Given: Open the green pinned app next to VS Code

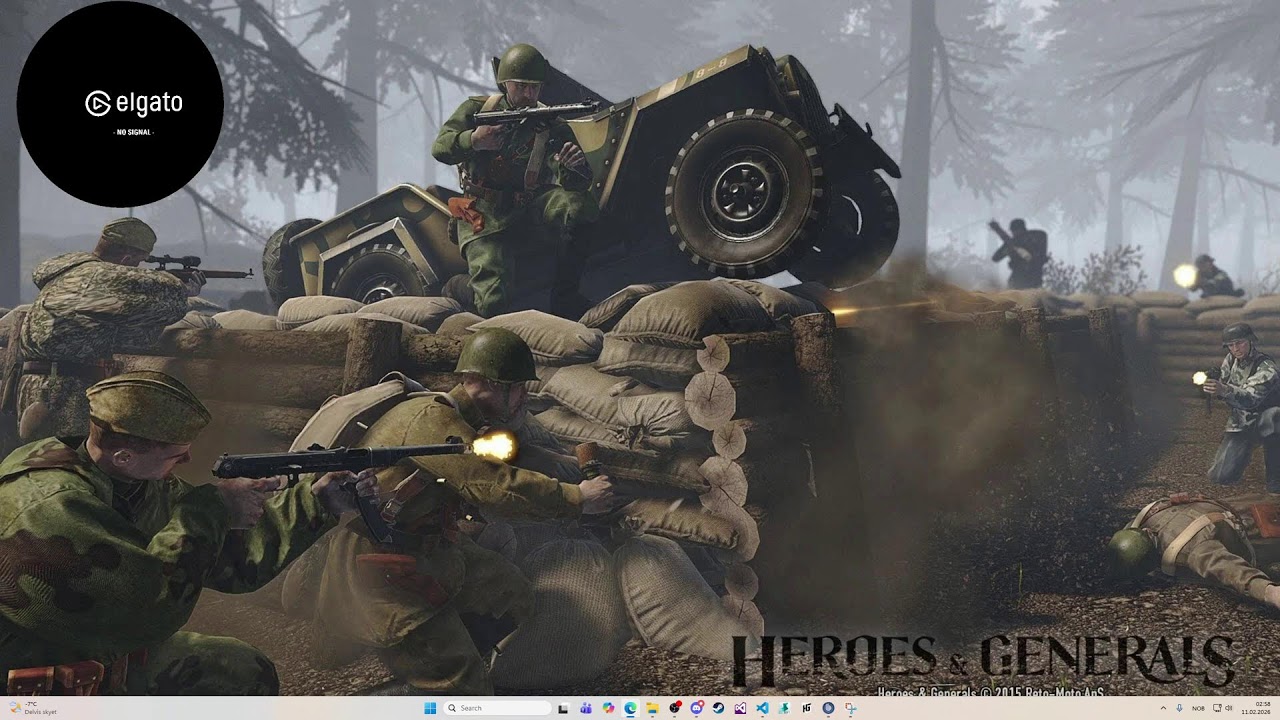Looking at the screenshot, I should click(x=784, y=708).
